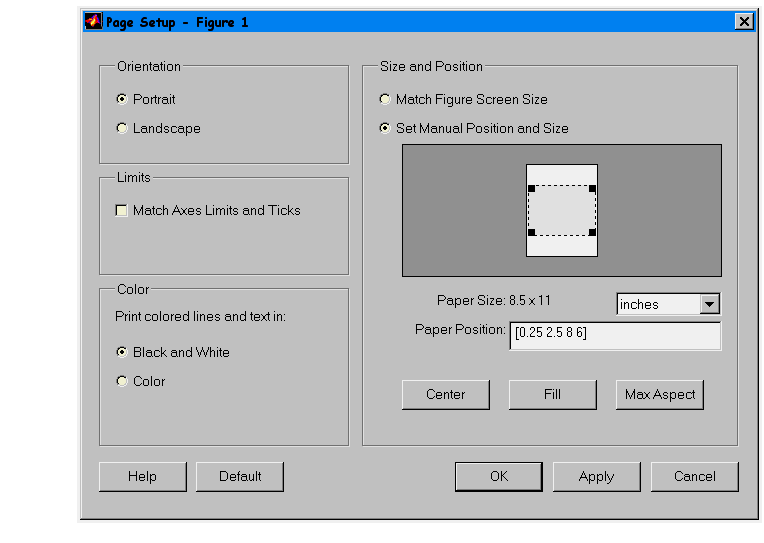Click the MATLAB icon in title bar
The image size is (764, 543).
pyautogui.click(x=93, y=21)
